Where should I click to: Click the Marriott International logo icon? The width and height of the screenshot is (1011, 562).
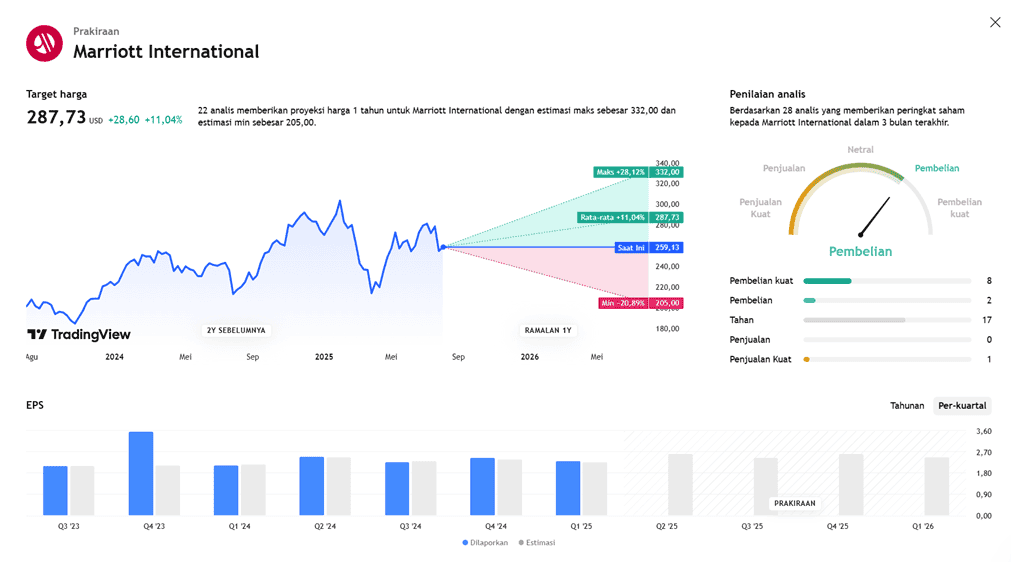(x=44, y=43)
